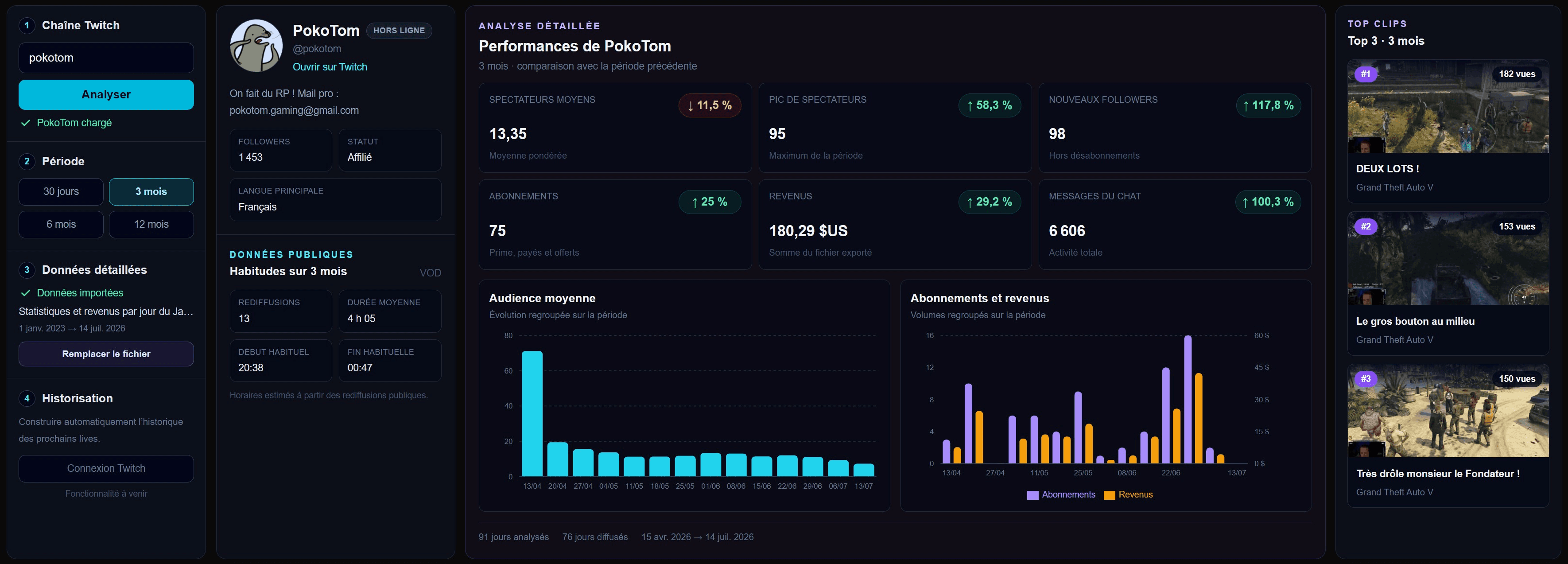Click the checkmark icon next to Données importées
This screenshot has width=1568, height=564.
[26, 293]
